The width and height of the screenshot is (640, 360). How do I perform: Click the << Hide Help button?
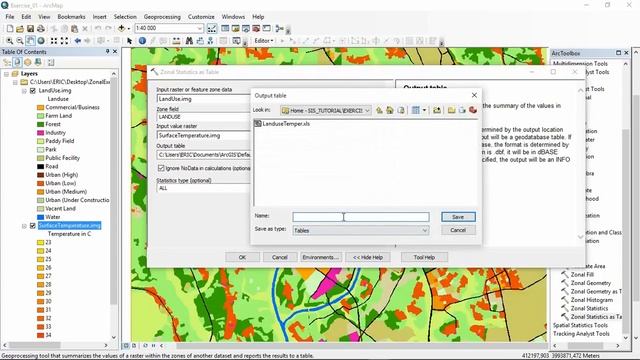pyautogui.click(x=368, y=258)
